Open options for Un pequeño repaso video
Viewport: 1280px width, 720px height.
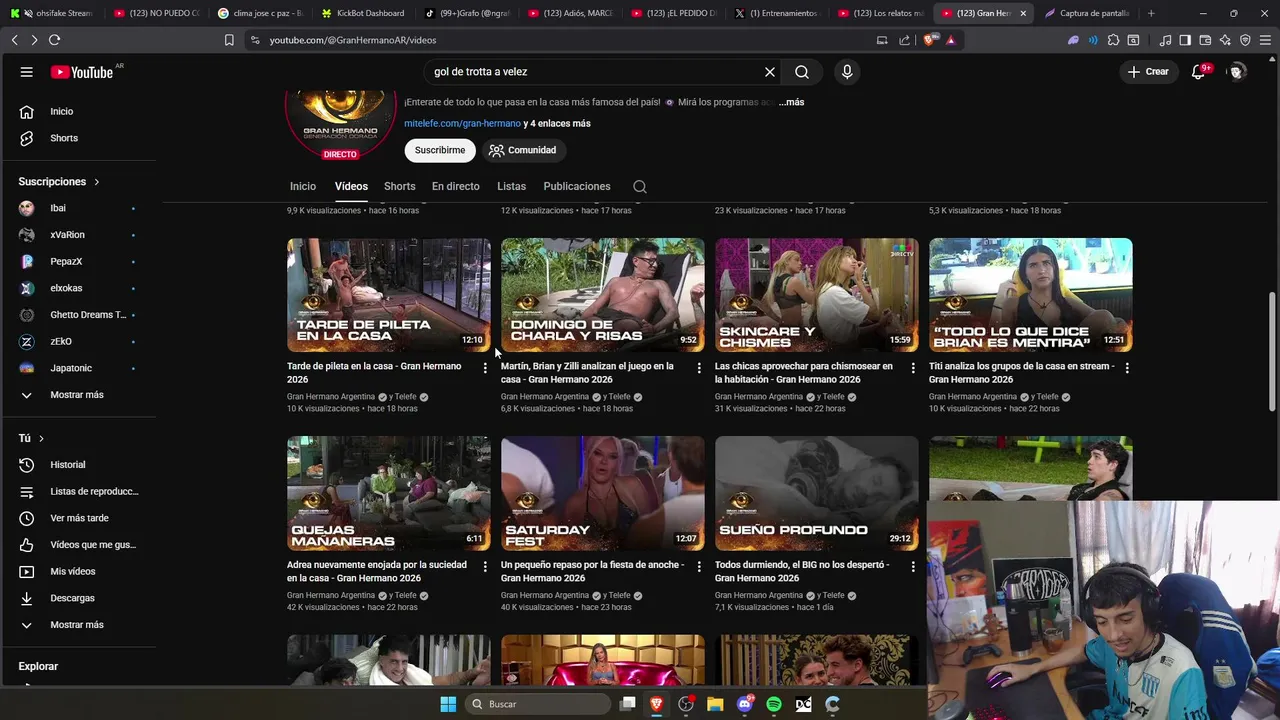(699, 566)
